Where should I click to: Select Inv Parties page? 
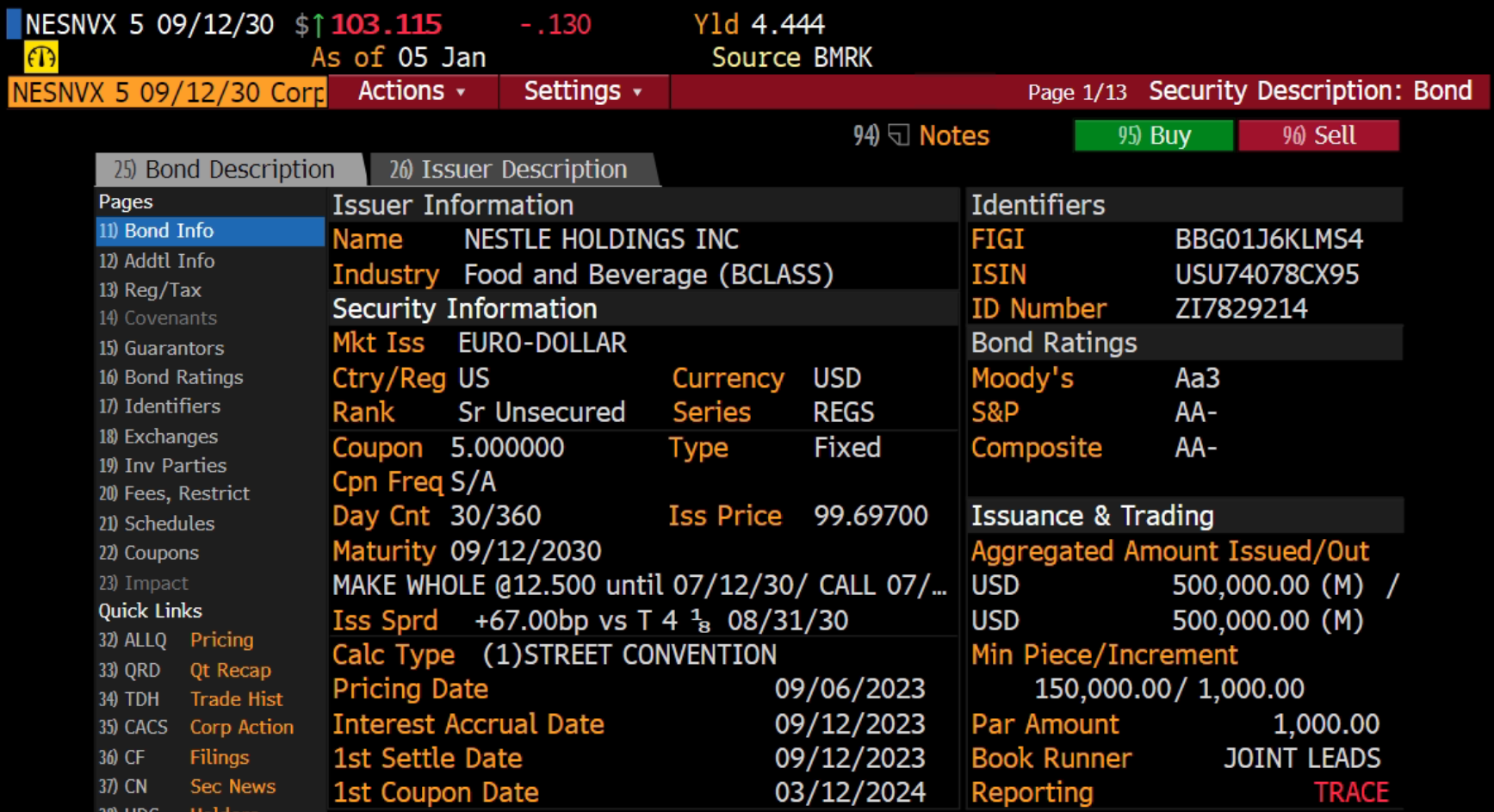(x=163, y=465)
